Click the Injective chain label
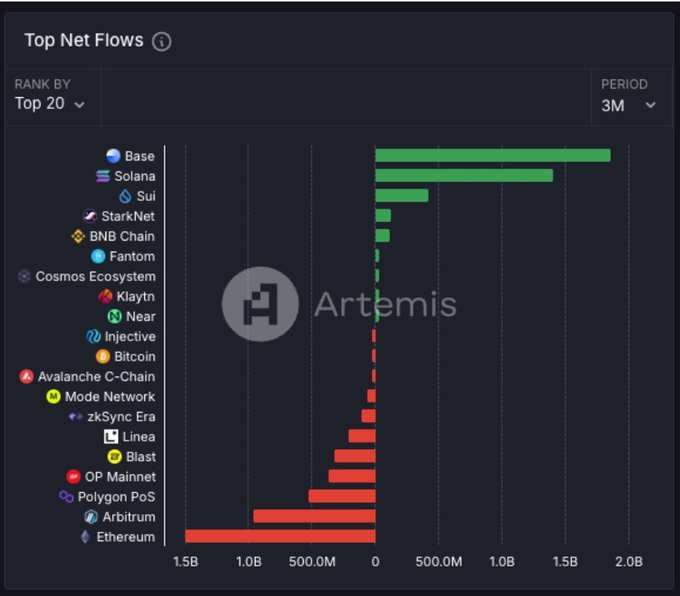 (x=130, y=337)
